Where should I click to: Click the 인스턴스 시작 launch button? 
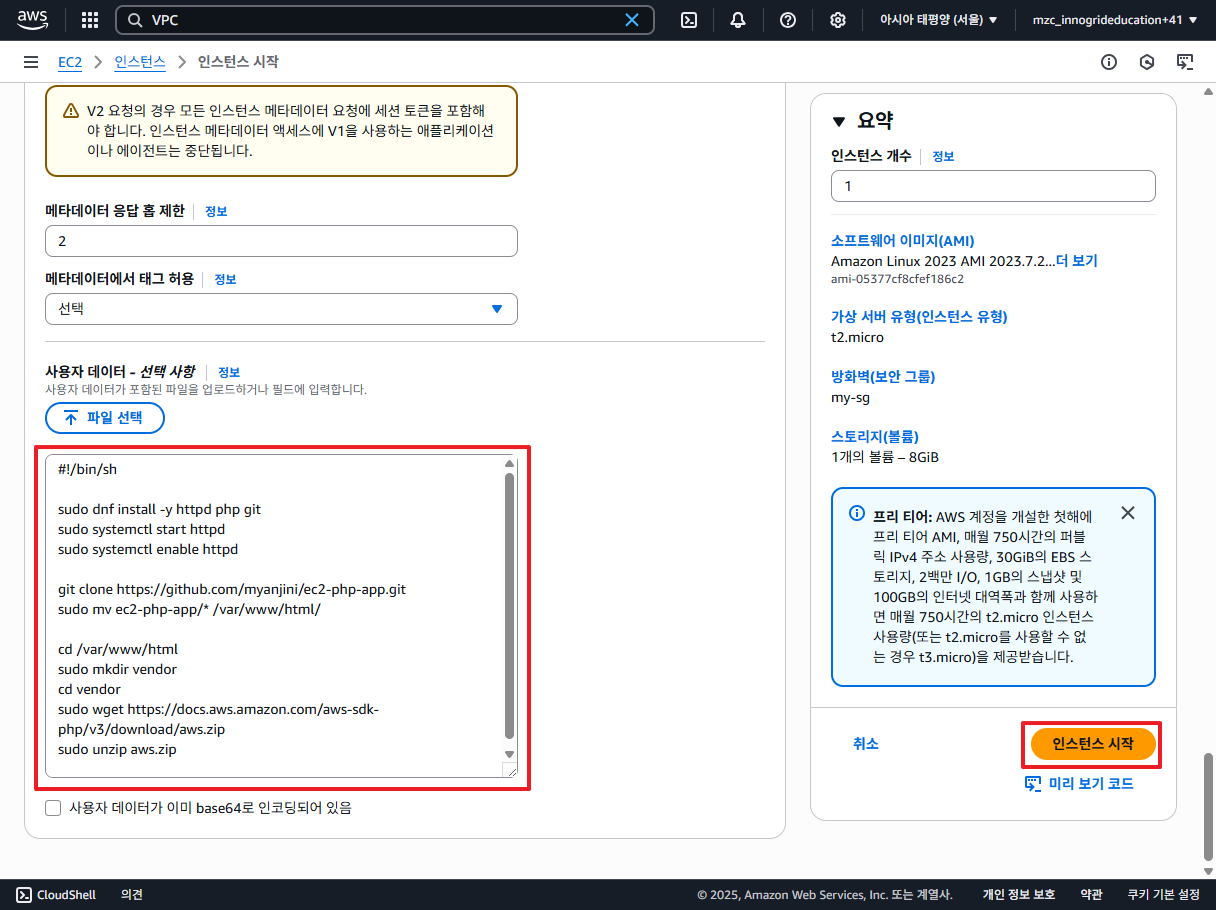click(1093, 744)
